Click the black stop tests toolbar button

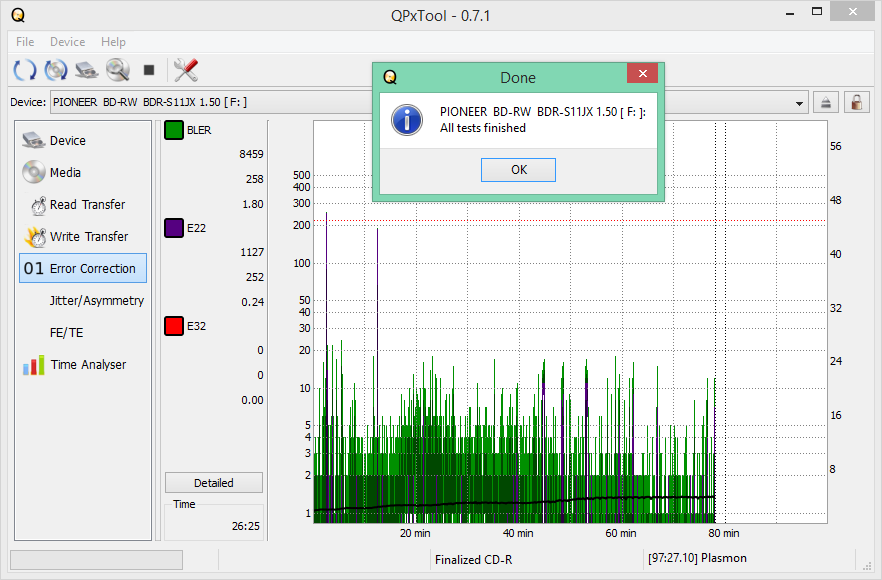tap(148, 70)
